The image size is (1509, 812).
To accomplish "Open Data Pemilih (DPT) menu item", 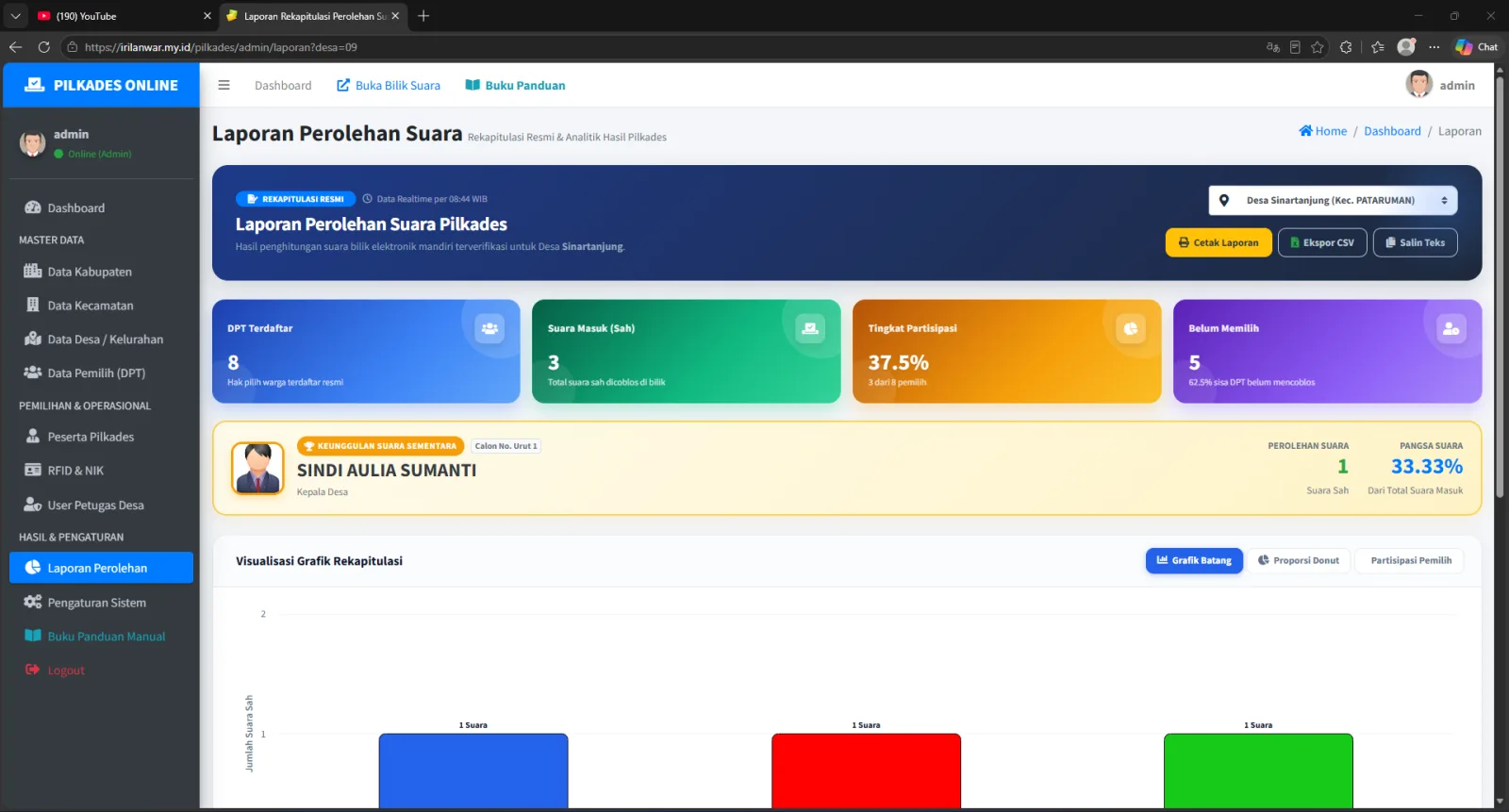I will tap(101, 373).
